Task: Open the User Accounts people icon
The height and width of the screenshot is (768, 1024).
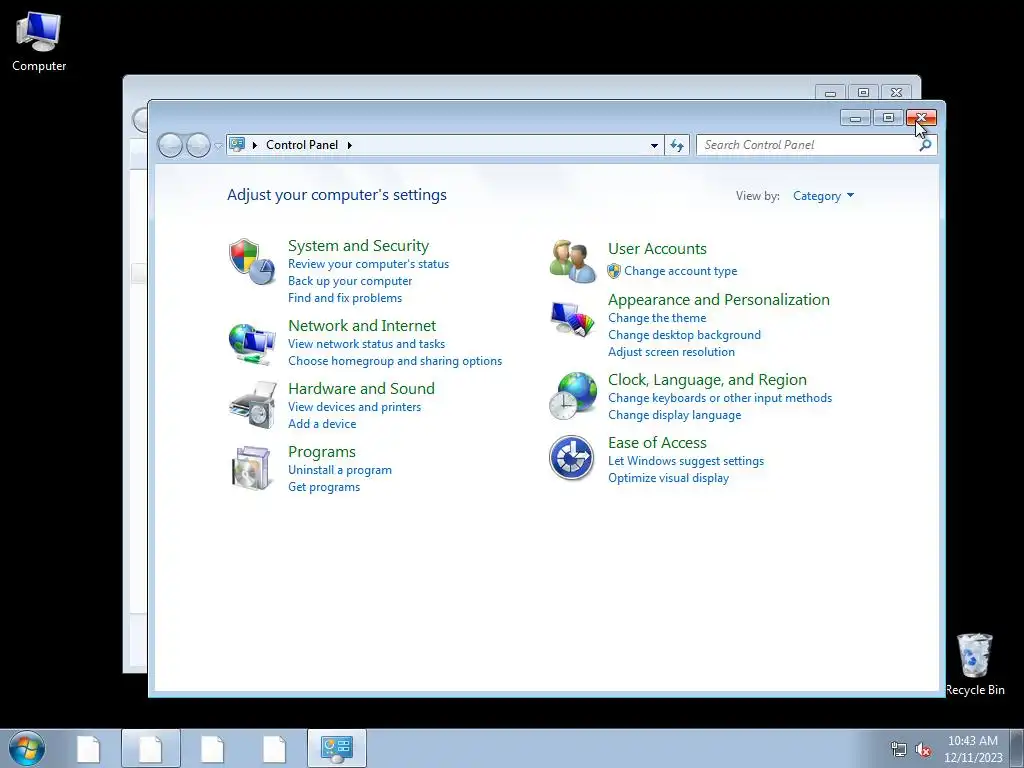Action: tap(572, 261)
